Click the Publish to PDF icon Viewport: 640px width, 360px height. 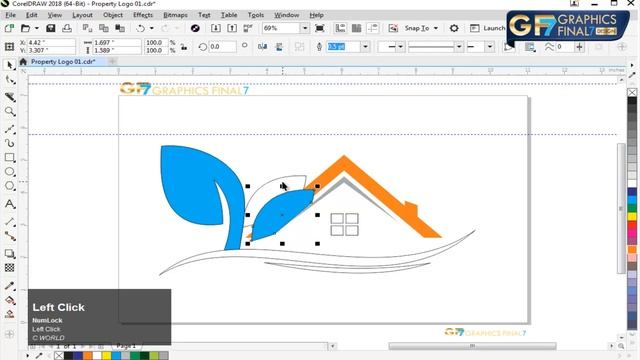(248, 28)
